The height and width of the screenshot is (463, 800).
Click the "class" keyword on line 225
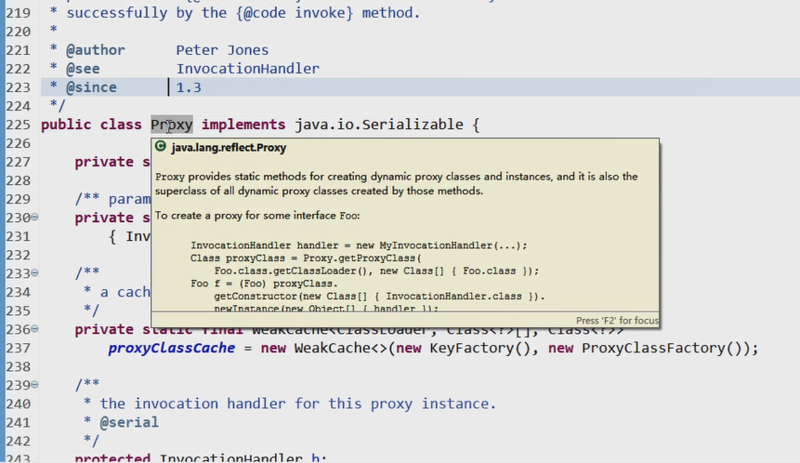pyautogui.click(x=121, y=125)
